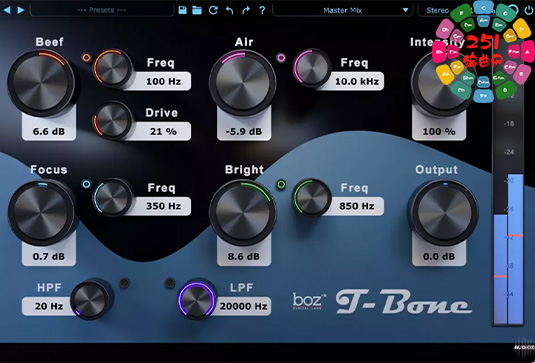Open preset folder icon
Image resolution: width=535 pixels, height=363 pixels.
[197, 10]
